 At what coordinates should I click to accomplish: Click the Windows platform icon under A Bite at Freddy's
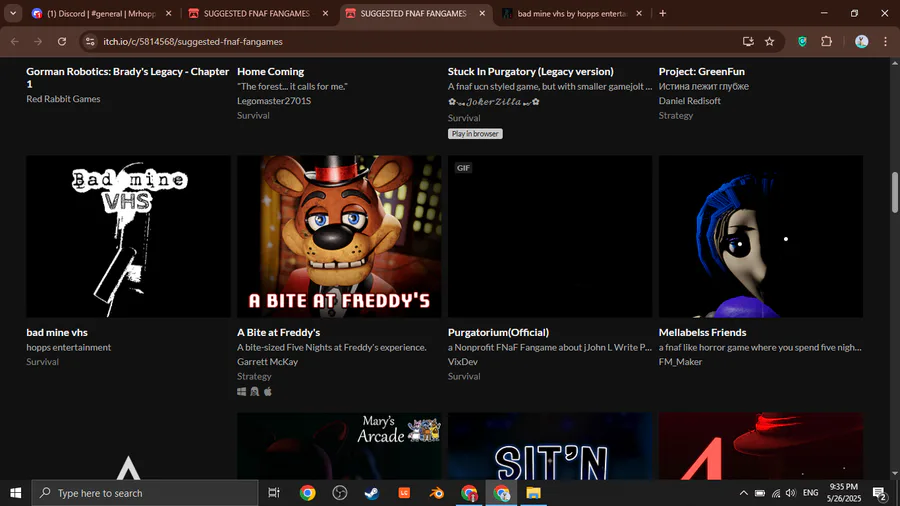pyautogui.click(x=242, y=391)
